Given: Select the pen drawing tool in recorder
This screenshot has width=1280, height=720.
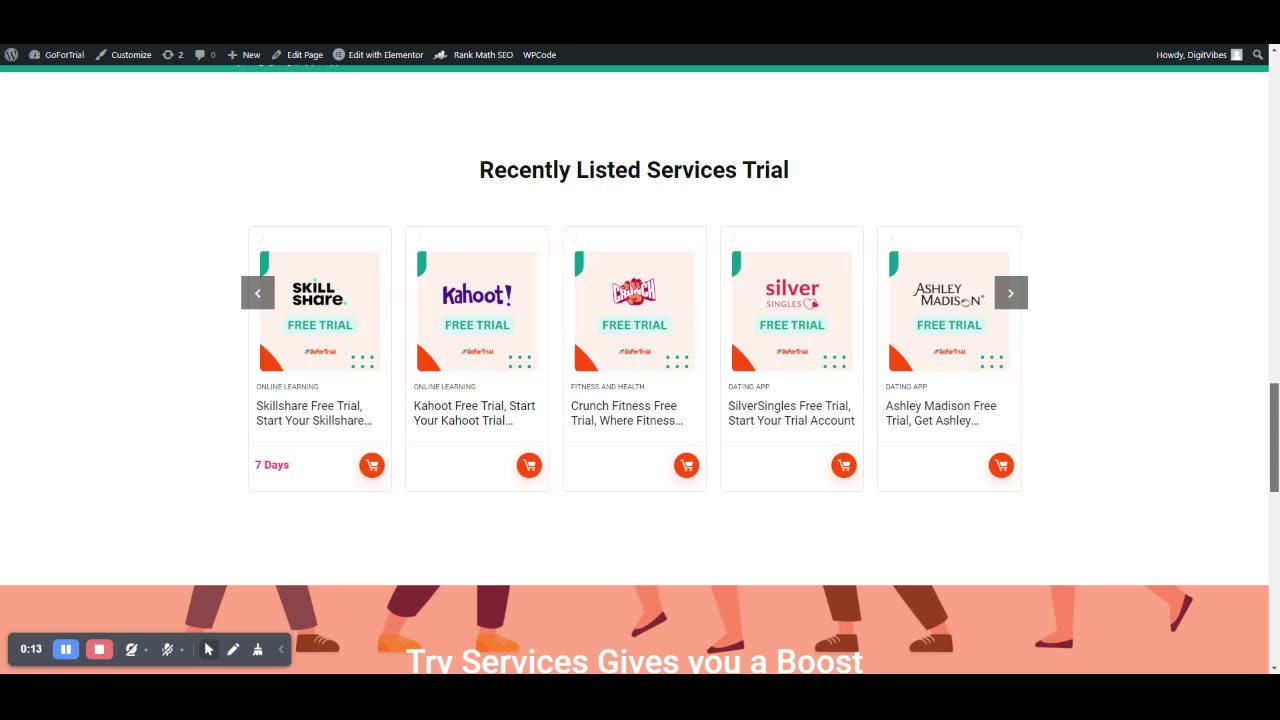Looking at the screenshot, I should tap(233, 649).
